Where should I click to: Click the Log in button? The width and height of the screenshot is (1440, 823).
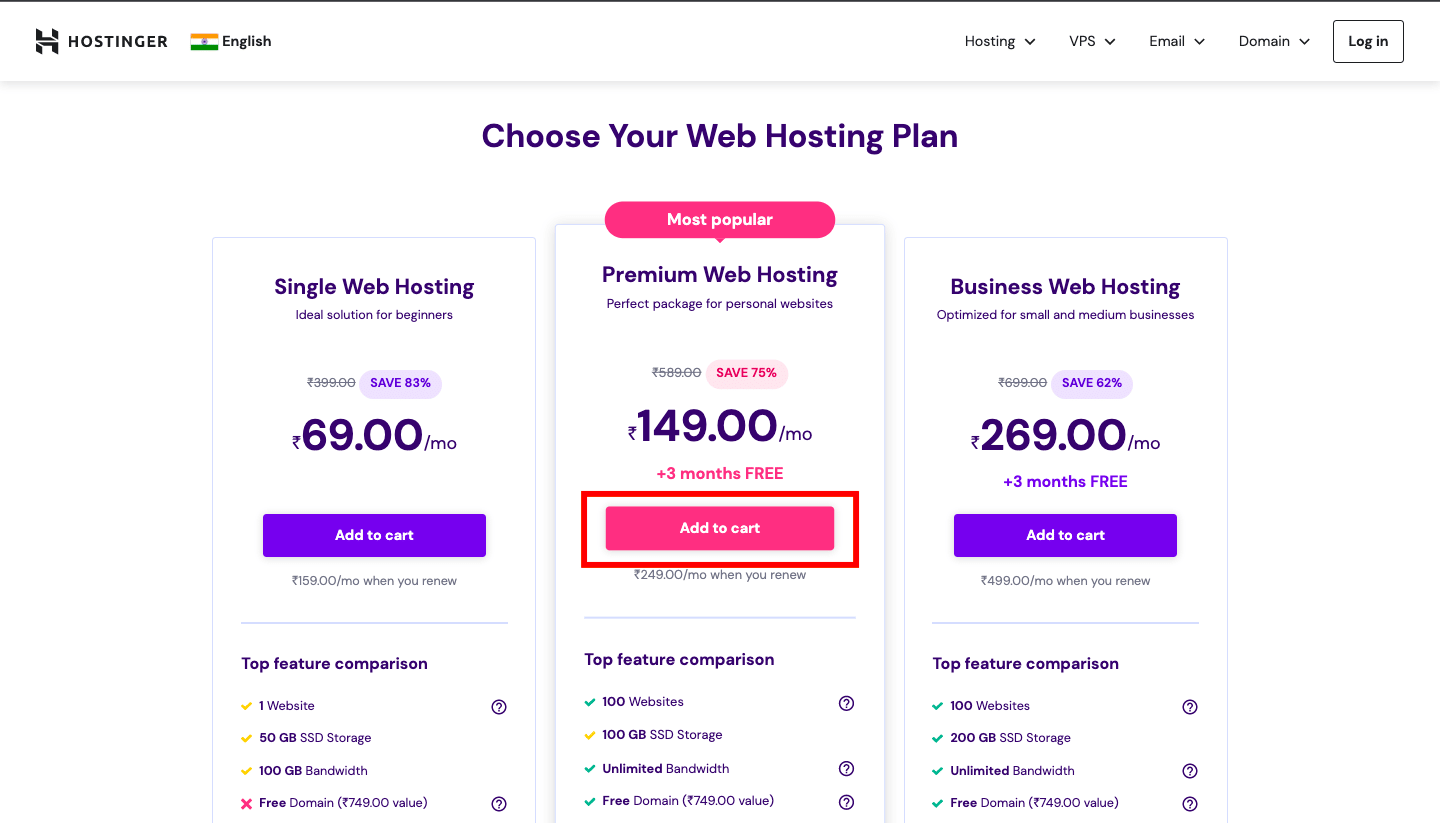[x=1368, y=41]
